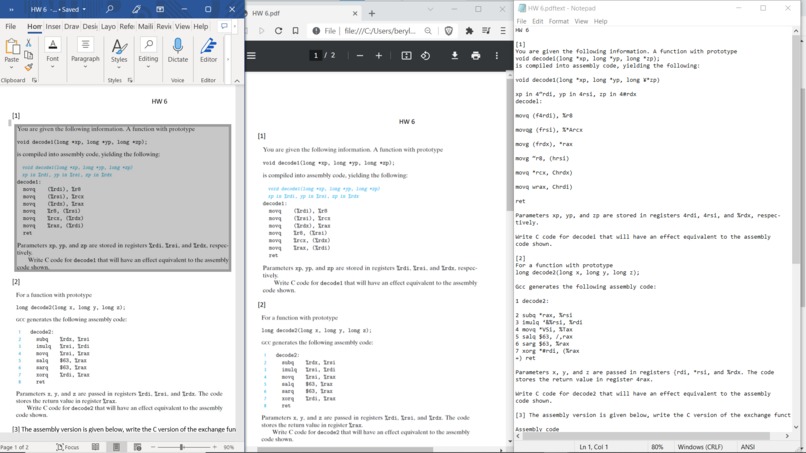Screen dimensions: 806x453
Task: Switch to the View ribbon tab
Action: tap(182, 26)
